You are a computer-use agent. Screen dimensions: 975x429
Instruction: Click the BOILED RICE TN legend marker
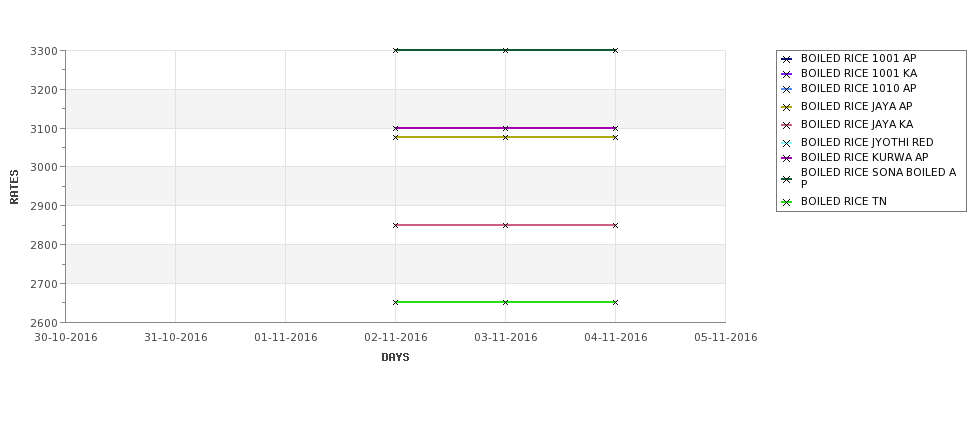click(x=787, y=203)
